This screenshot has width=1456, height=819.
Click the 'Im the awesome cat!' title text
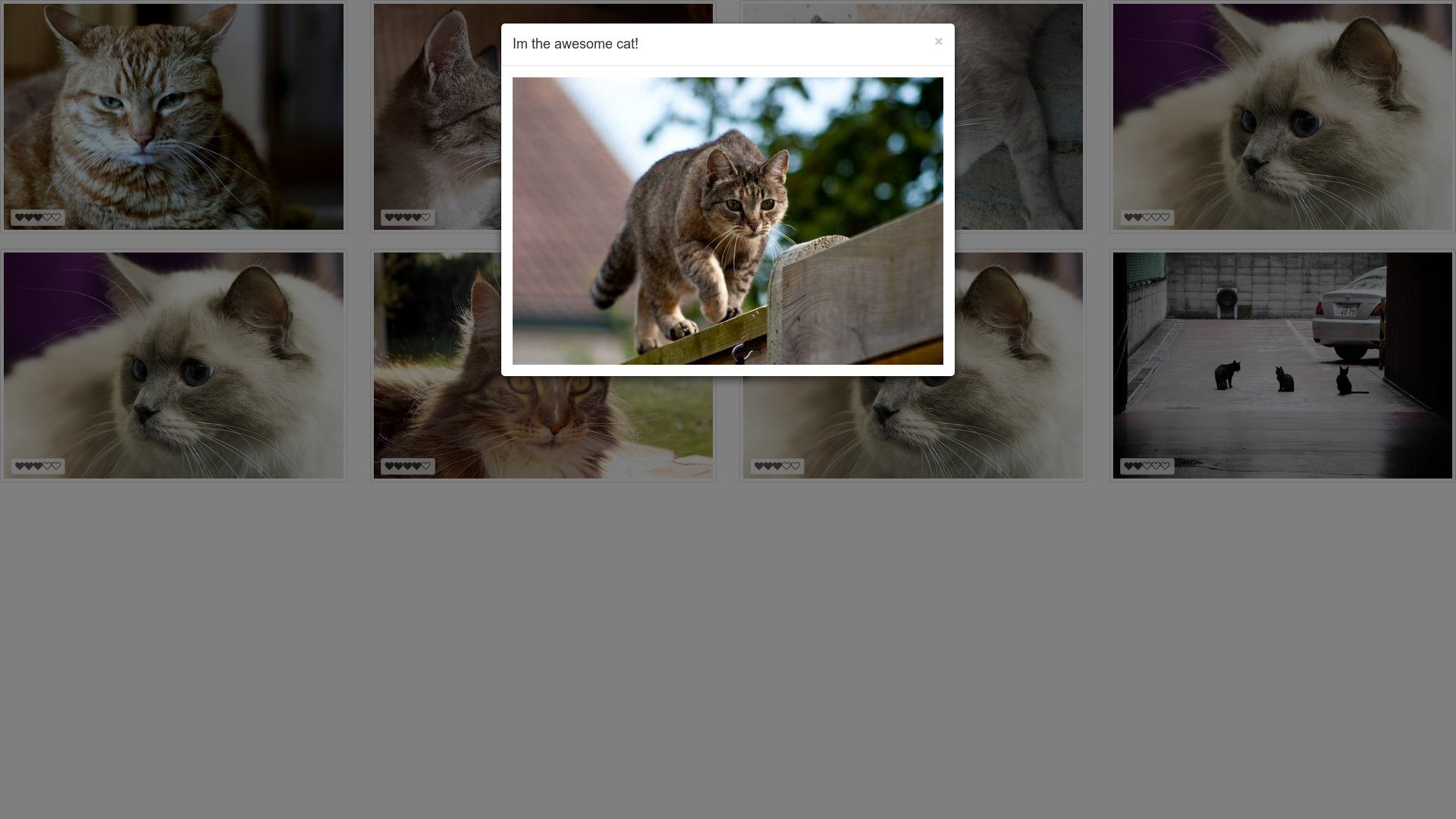tap(576, 44)
